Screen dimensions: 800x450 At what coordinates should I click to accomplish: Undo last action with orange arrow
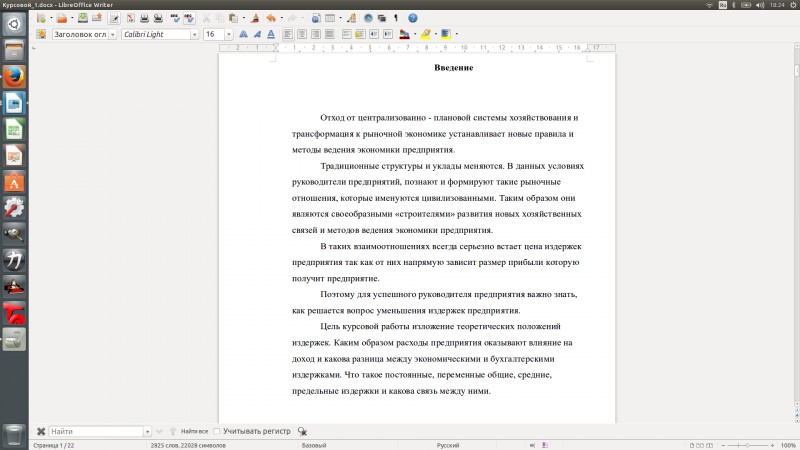[271, 18]
